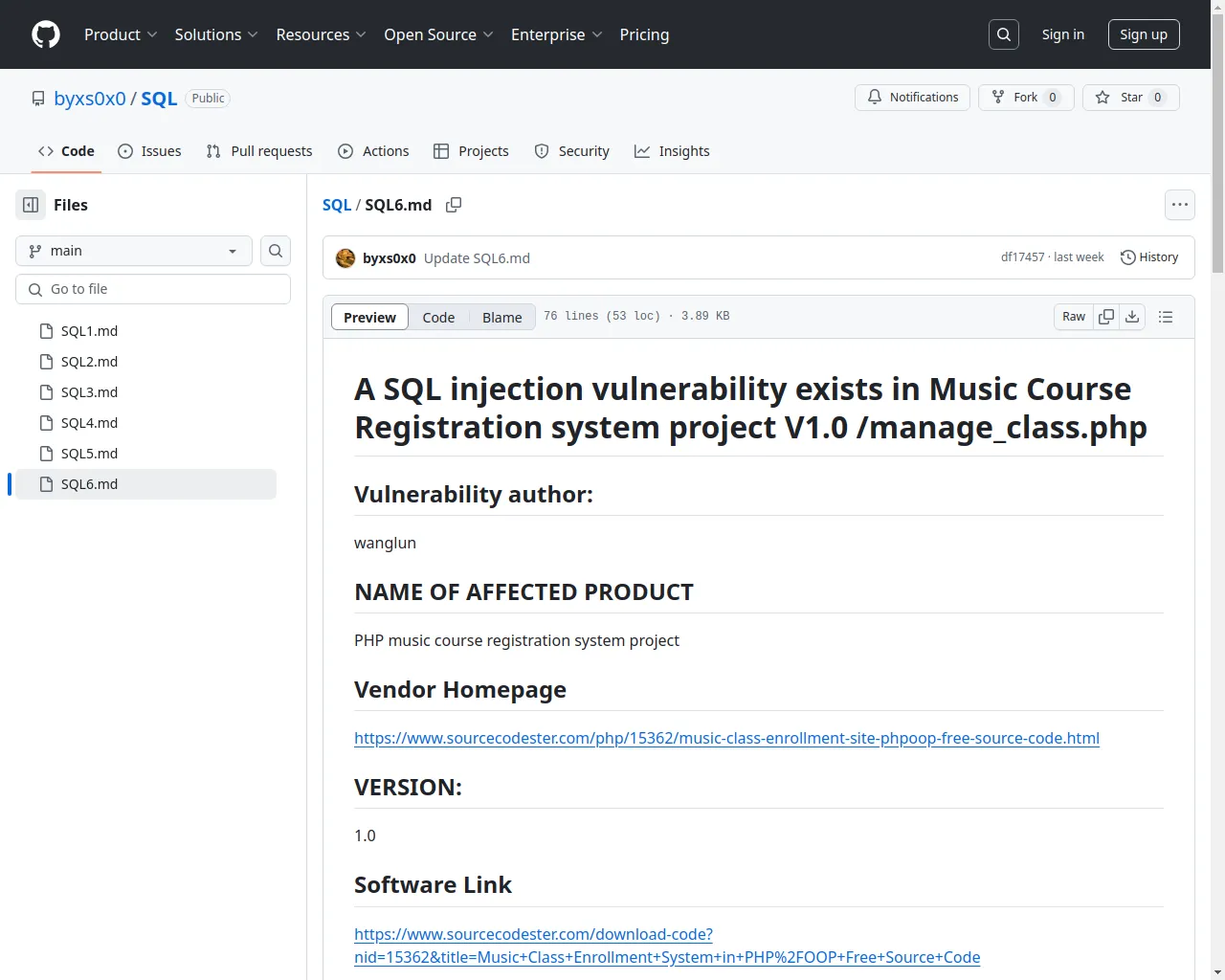Copy raw file contents
Image resolution: width=1225 pixels, height=980 pixels.
[1106, 317]
